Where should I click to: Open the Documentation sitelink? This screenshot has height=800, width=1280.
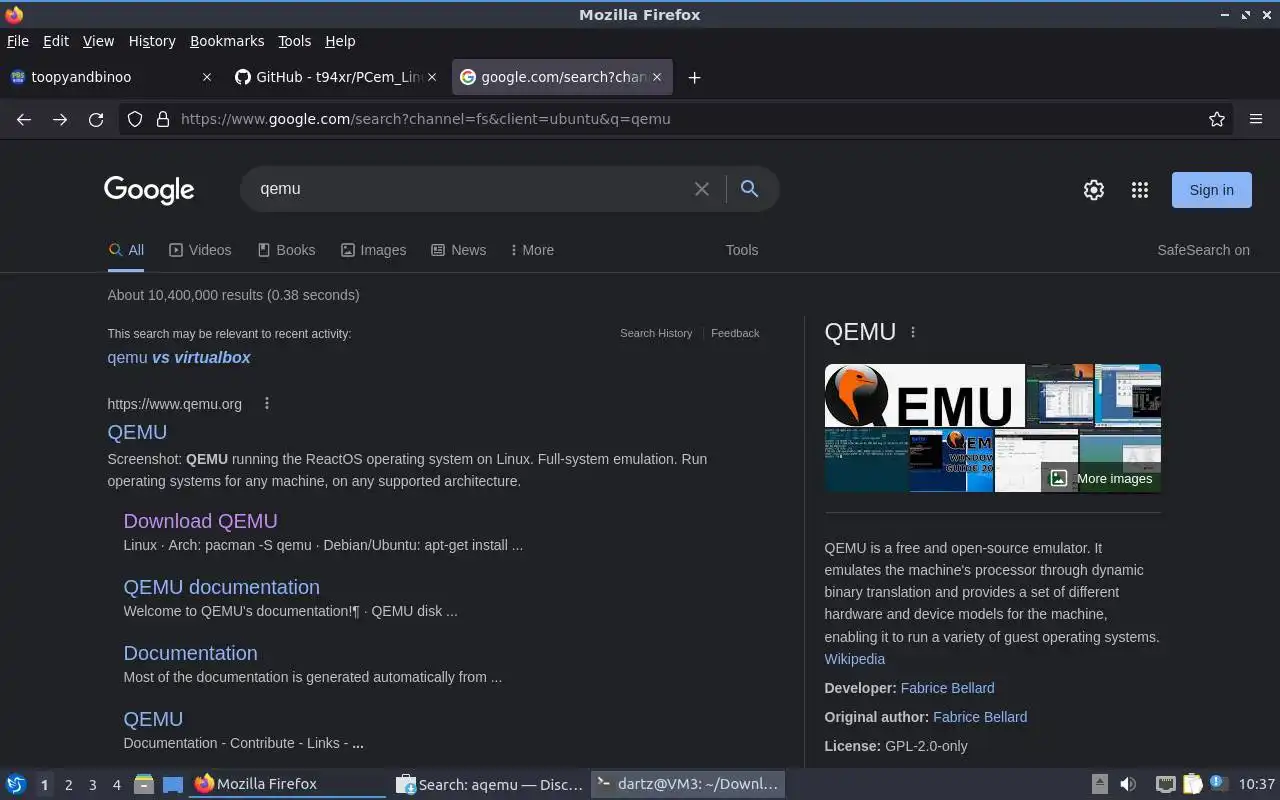[x=190, y=653]
